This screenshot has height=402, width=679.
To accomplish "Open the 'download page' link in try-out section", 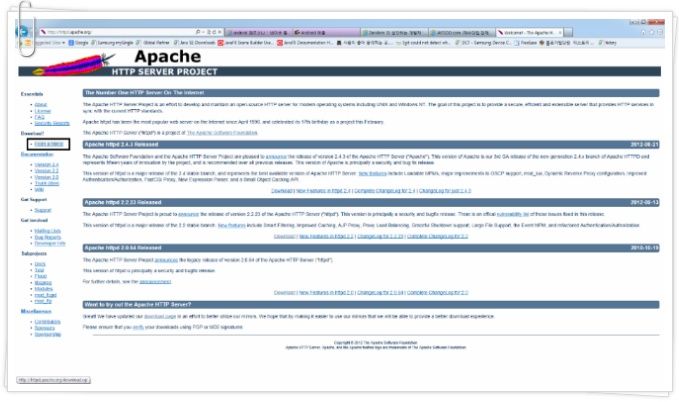I will [x=160, y=317].
